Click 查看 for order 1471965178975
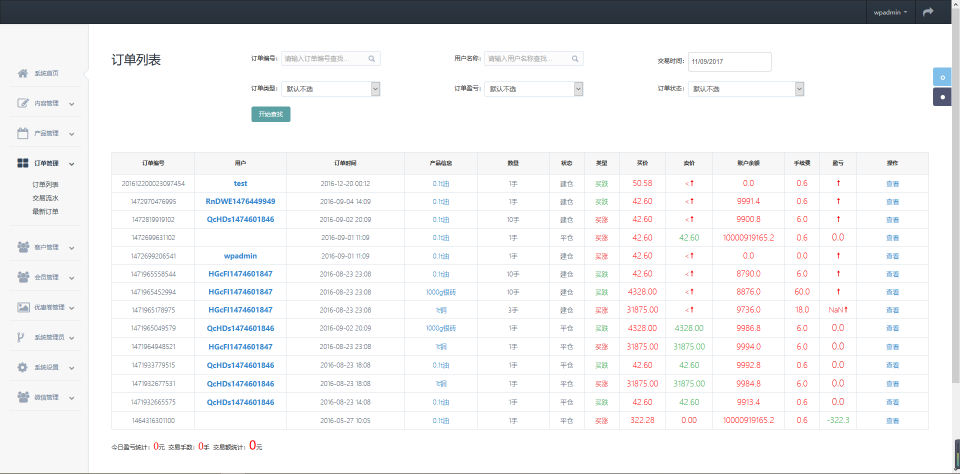The height and width of the screenshot is (474, 960). click(892, 310)
